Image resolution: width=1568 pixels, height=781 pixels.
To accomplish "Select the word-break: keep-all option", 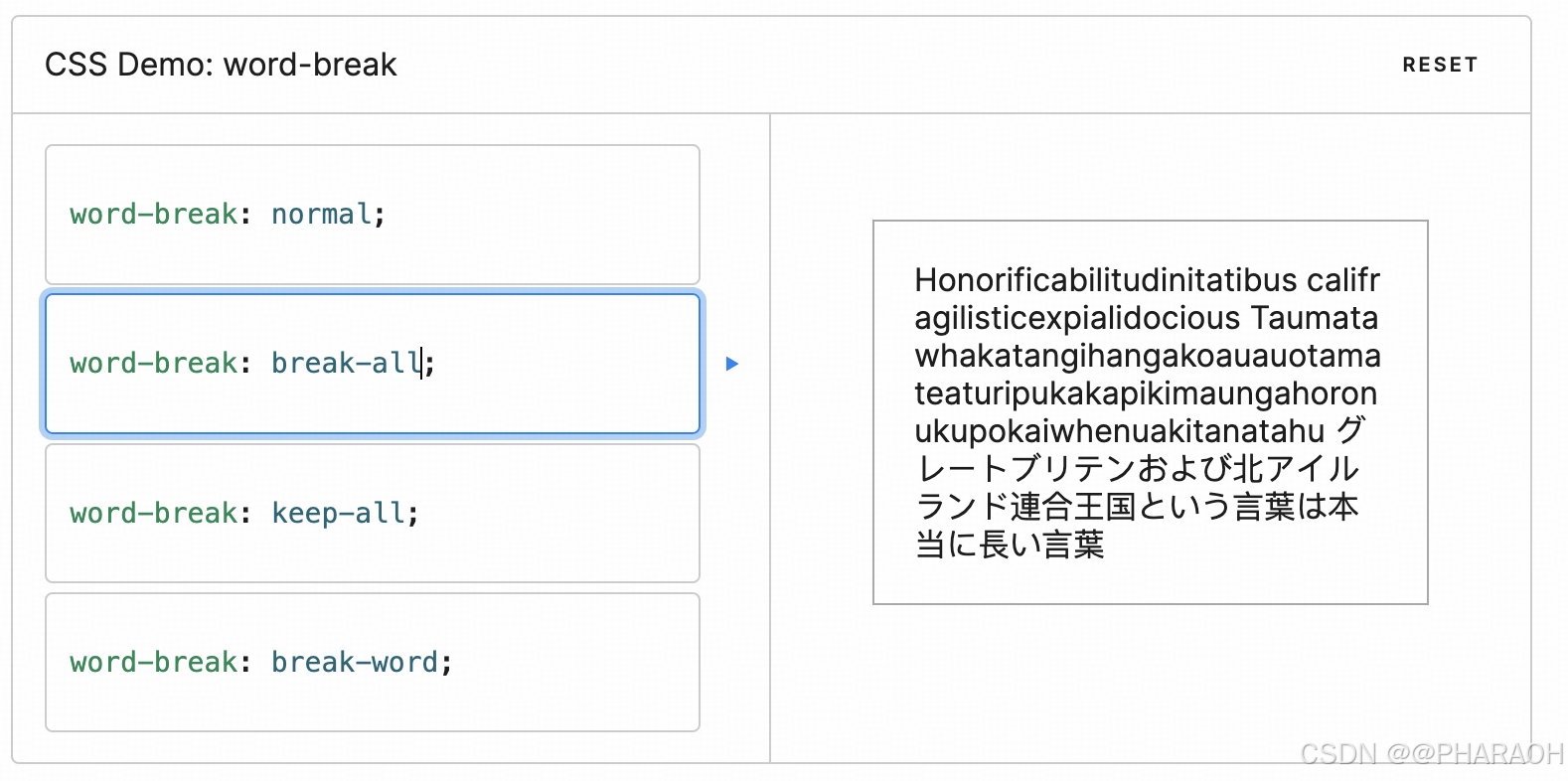I will coord(372,514).
